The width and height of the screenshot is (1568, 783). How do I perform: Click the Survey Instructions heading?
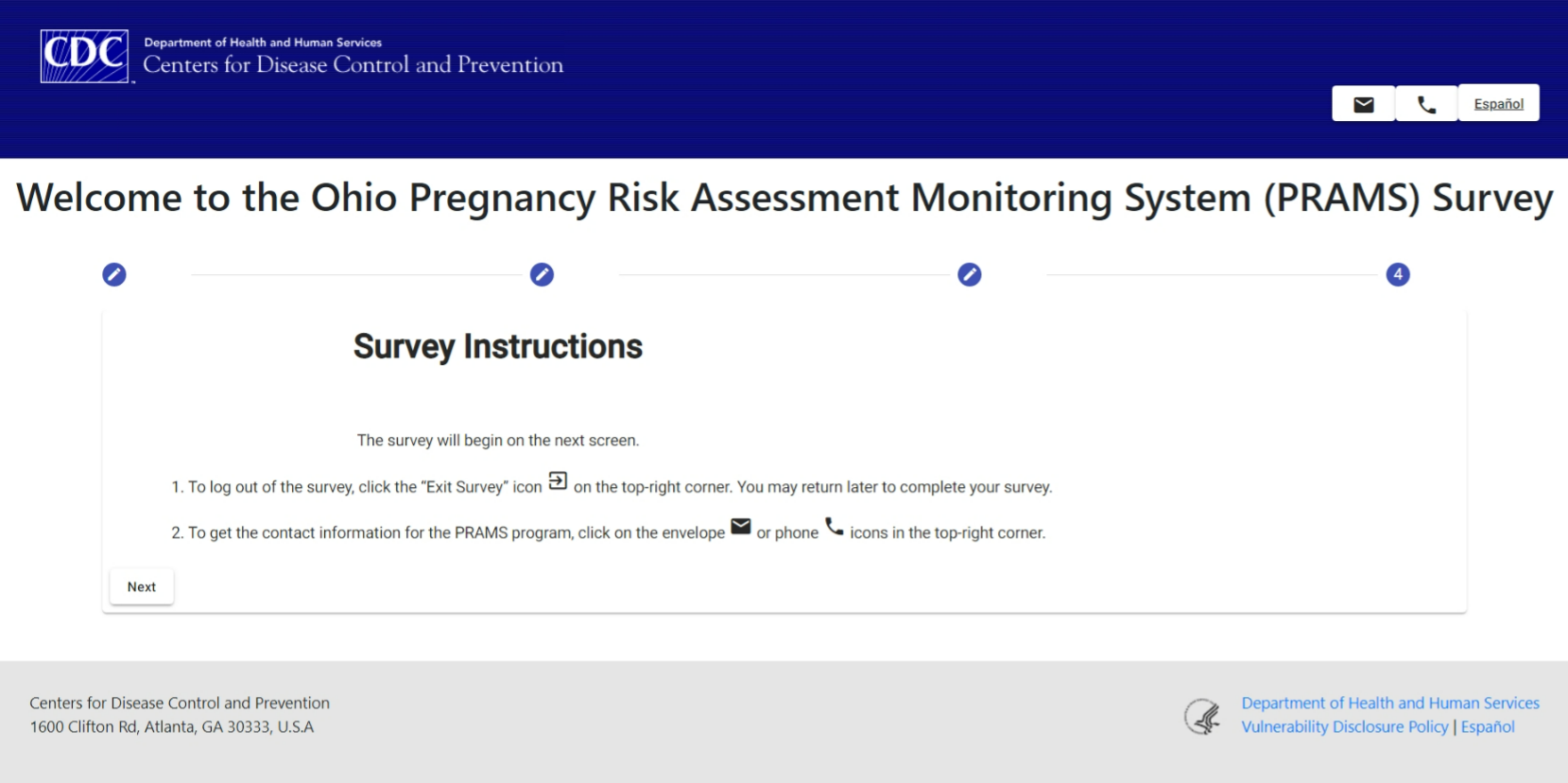click(x=497, y=347)
